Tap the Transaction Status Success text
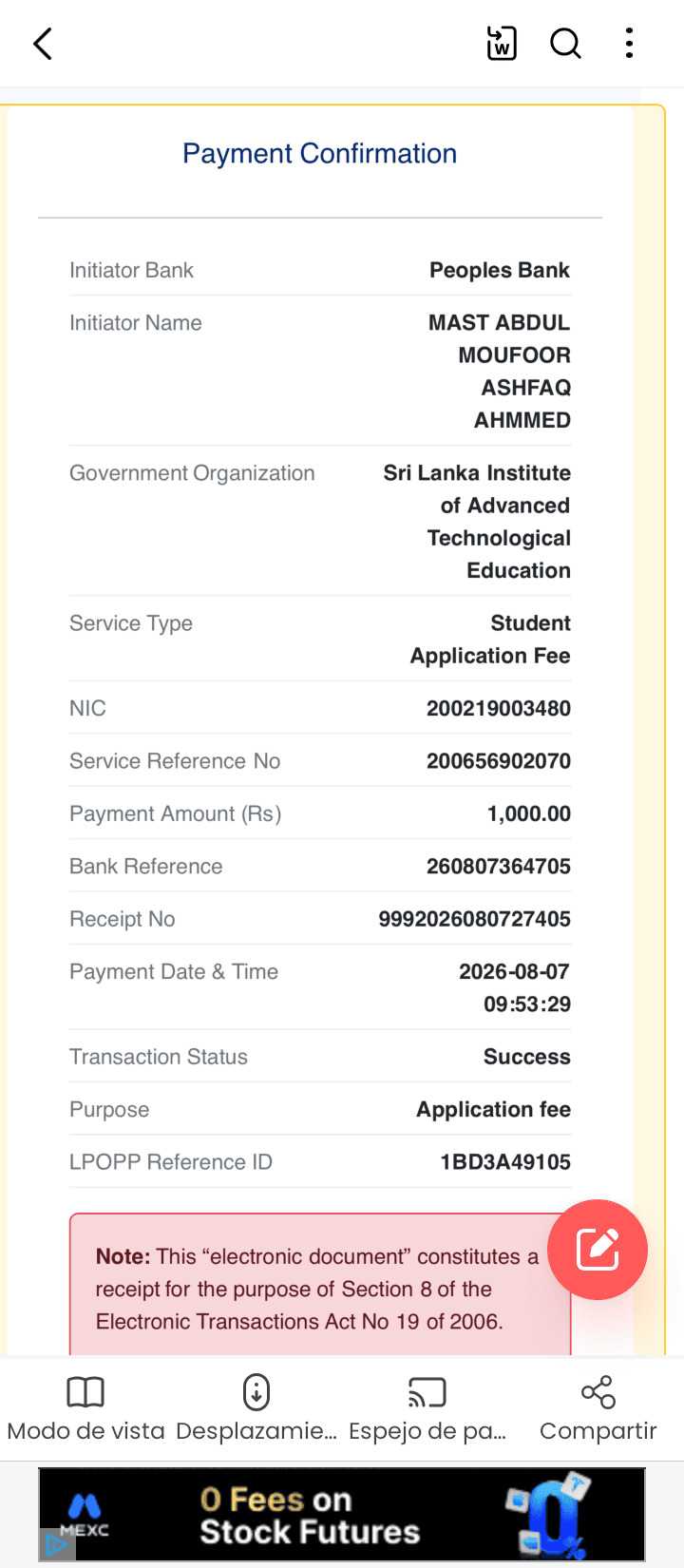This screenshot has height=1568, width=684. coord(527,1056)
